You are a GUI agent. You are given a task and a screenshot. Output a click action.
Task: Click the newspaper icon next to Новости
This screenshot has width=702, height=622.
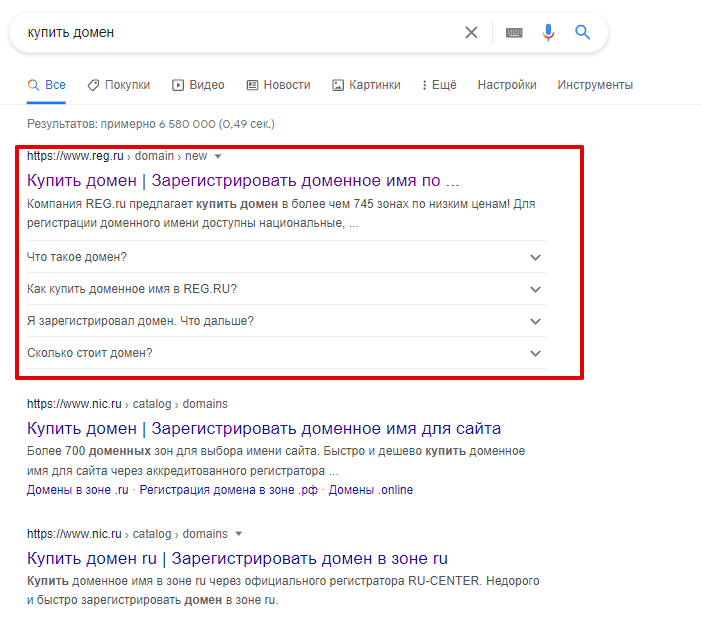point(253,85)
